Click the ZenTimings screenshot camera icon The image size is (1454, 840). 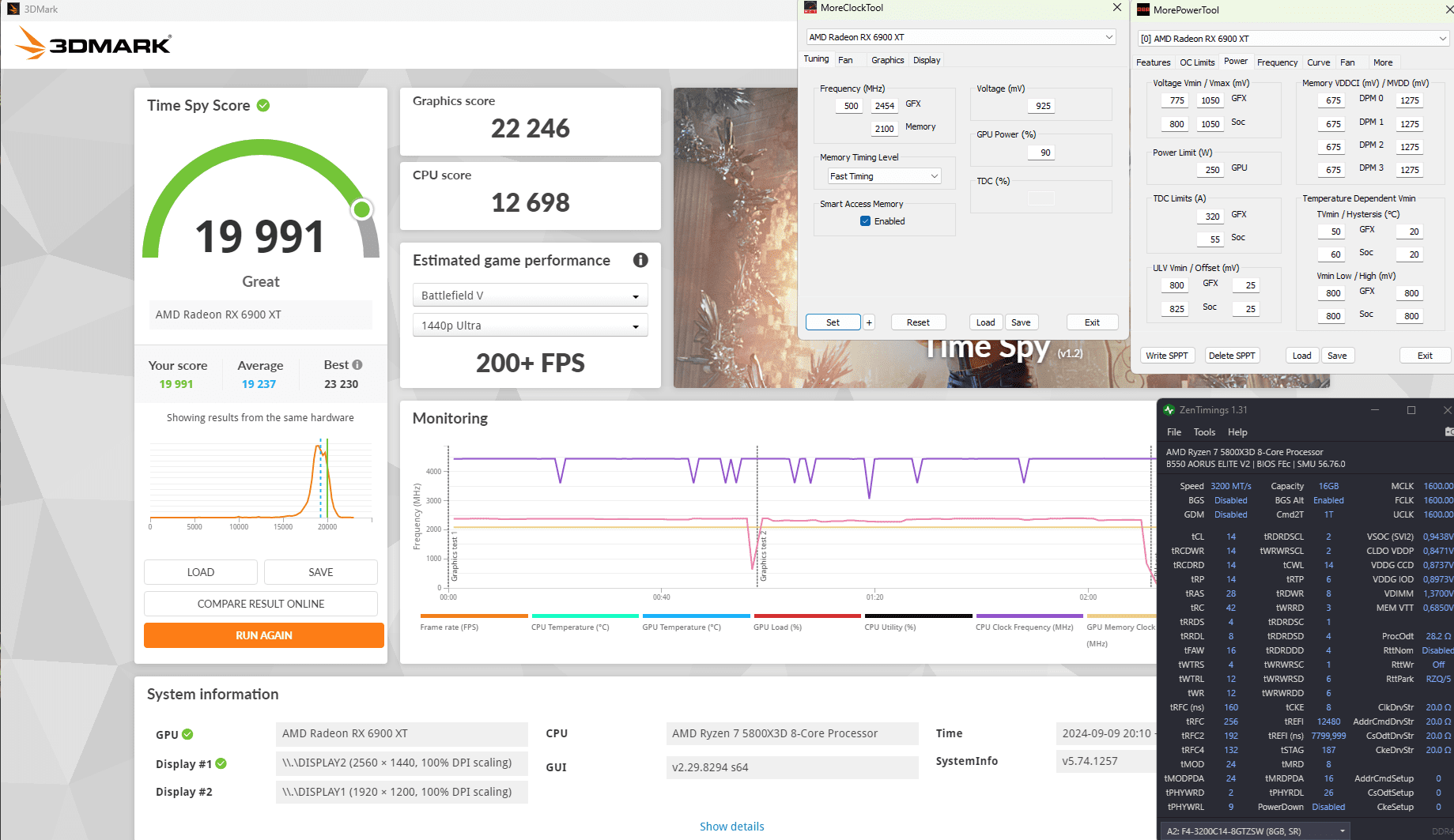coord(1448,432)
